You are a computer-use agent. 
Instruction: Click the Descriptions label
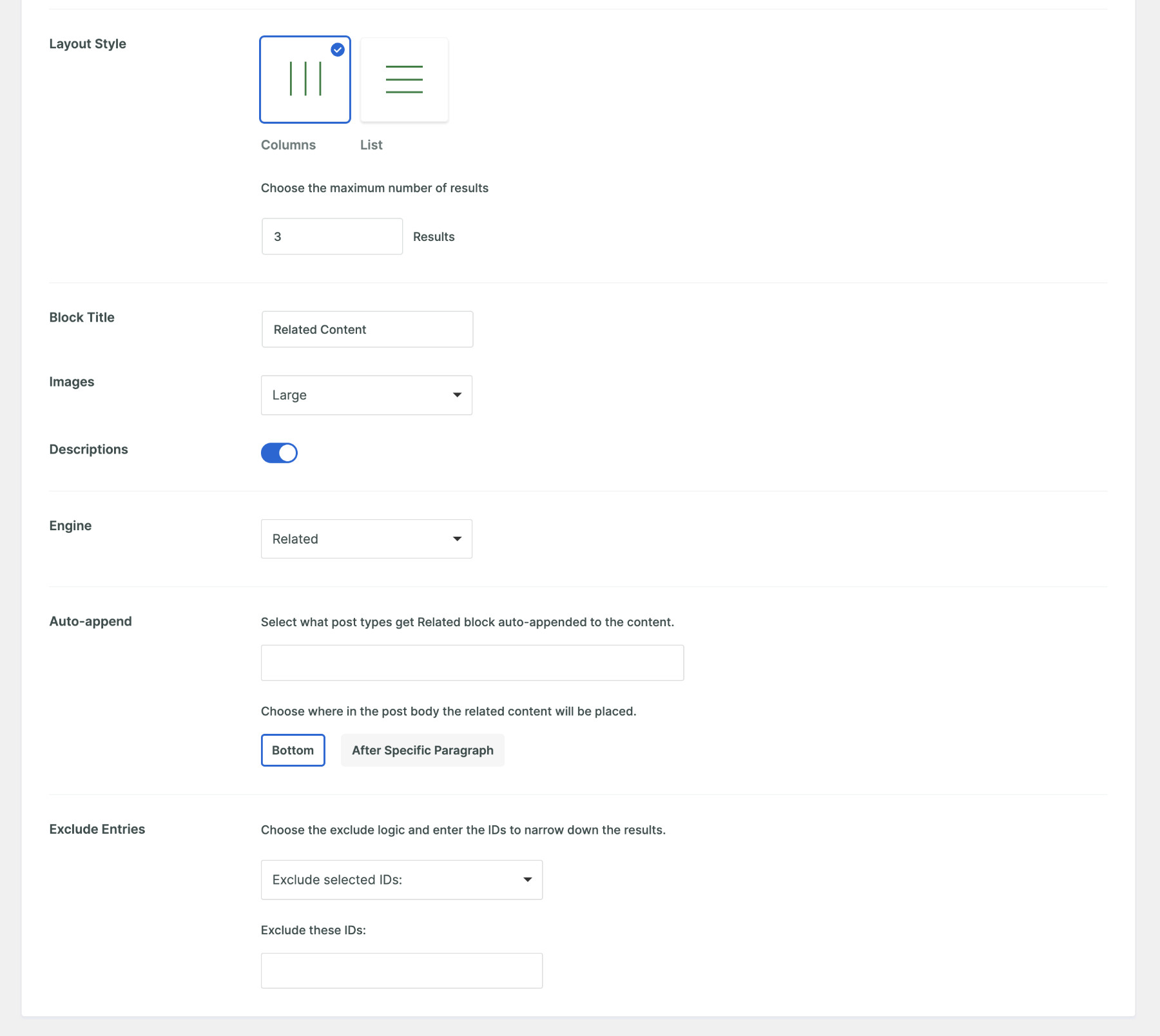89,449
